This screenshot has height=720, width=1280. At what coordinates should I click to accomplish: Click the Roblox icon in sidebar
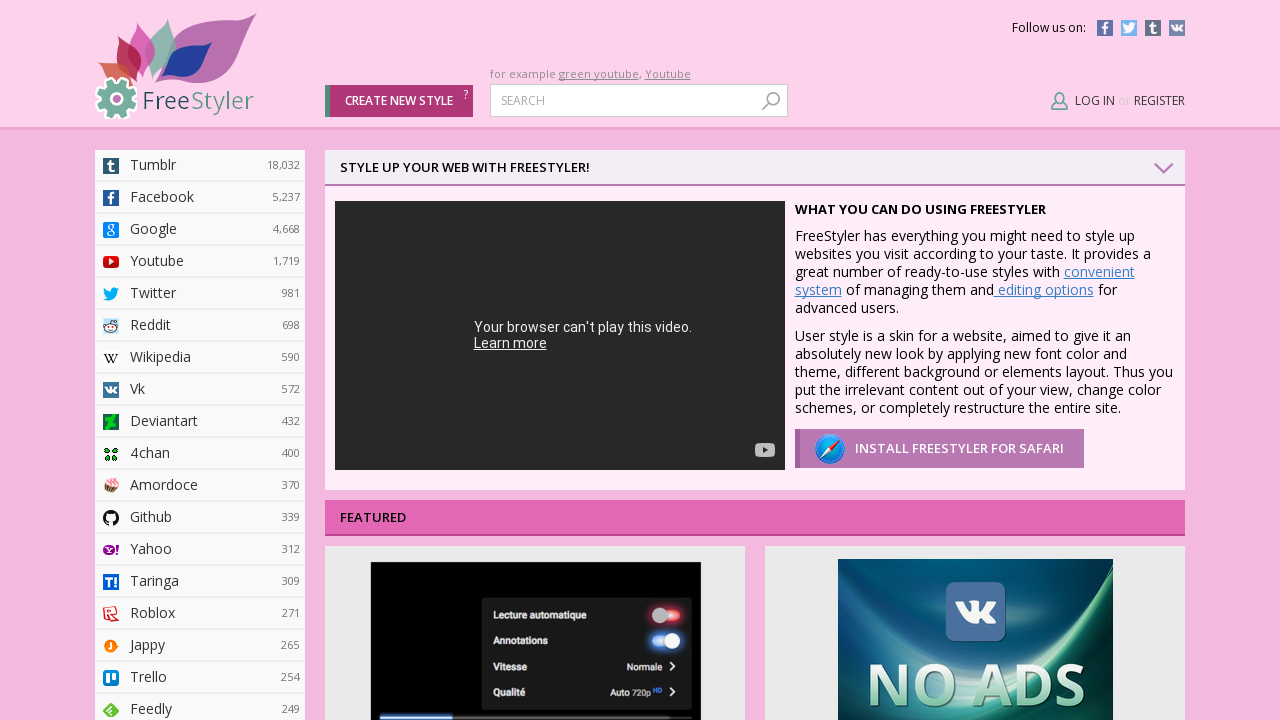(x=111, y=614)
